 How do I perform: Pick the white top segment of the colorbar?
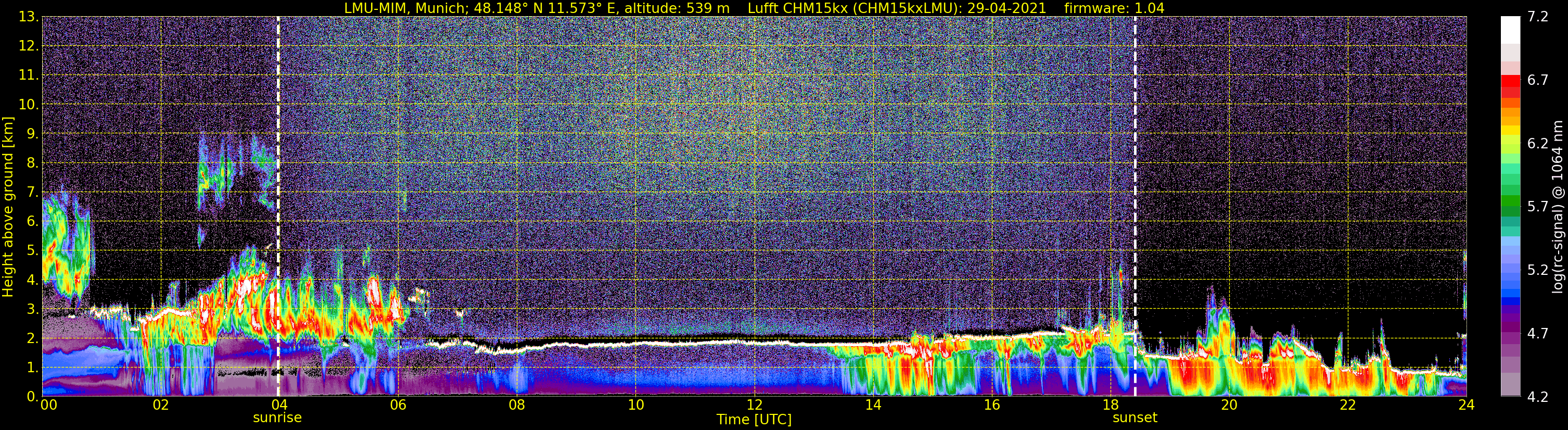tap(1510, 30)
